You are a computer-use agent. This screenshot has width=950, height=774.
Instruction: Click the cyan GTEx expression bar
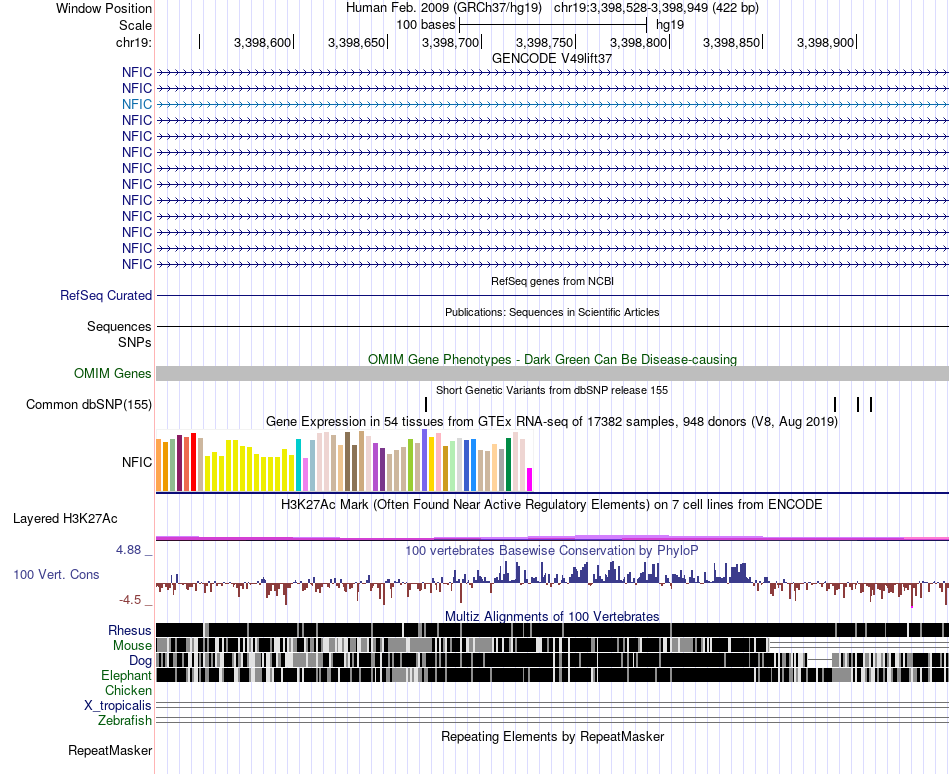(298, 465)
